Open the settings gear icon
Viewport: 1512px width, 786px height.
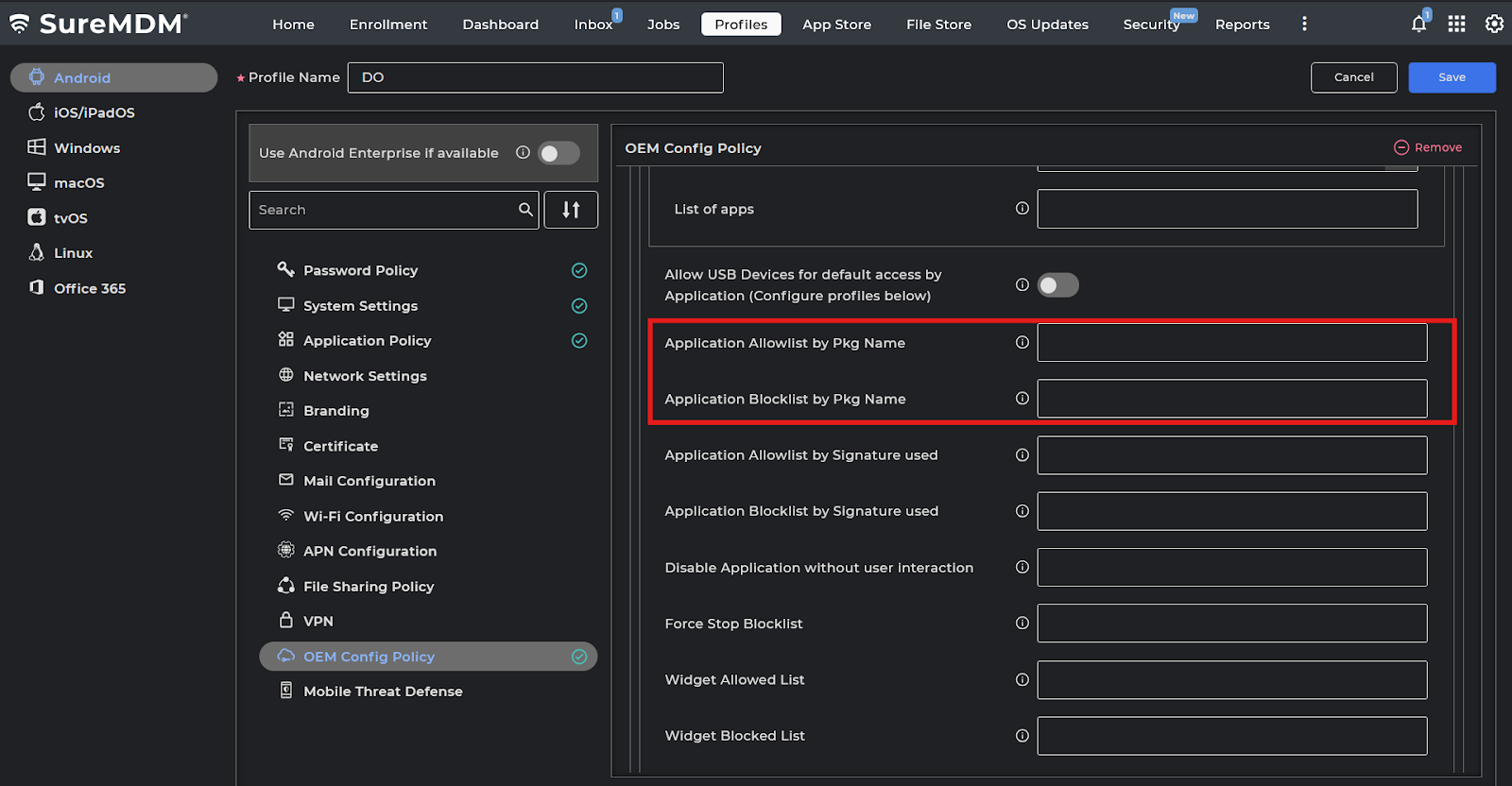point(1494,24)
